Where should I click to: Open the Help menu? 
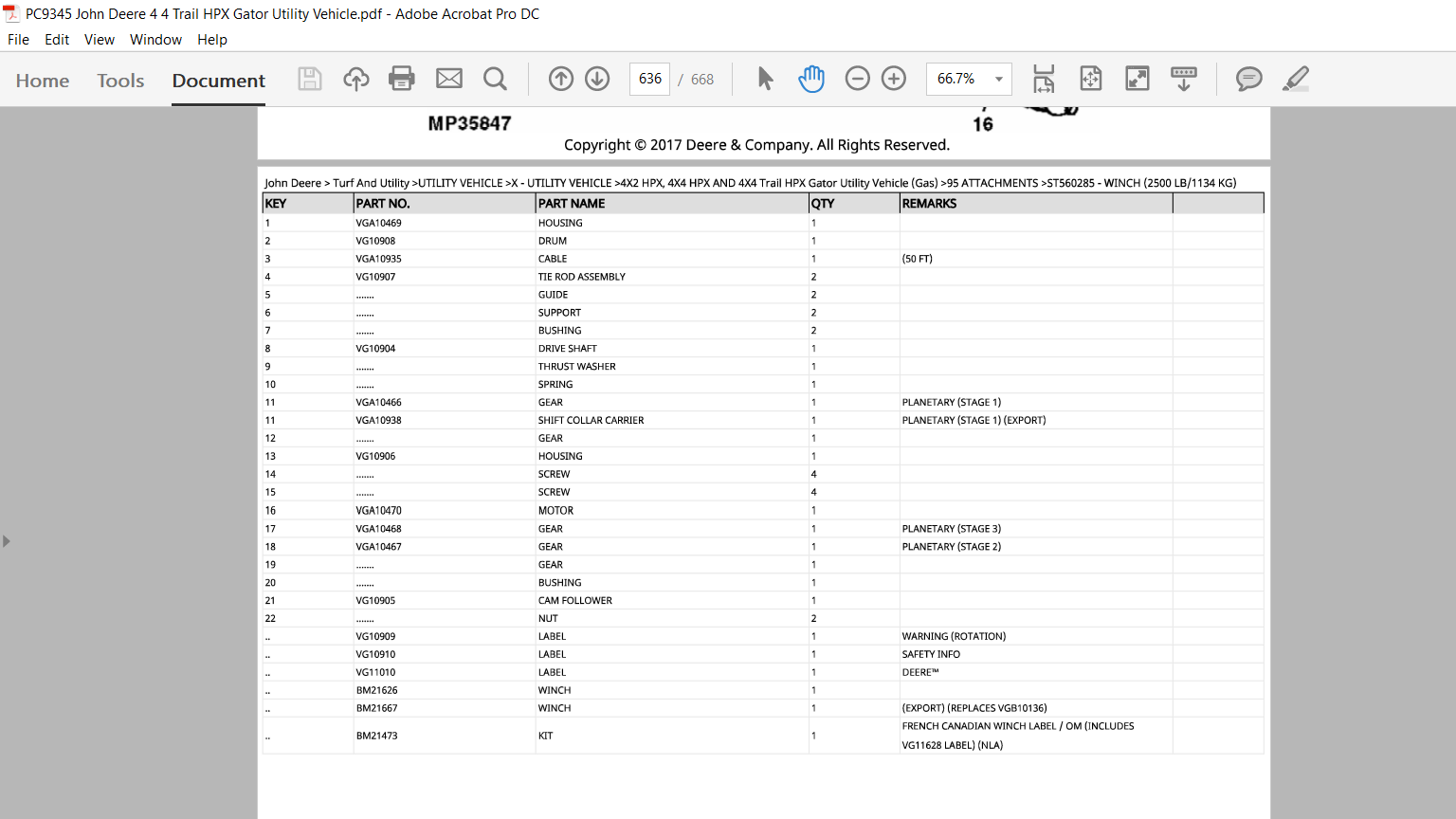[x=212, y=40]
